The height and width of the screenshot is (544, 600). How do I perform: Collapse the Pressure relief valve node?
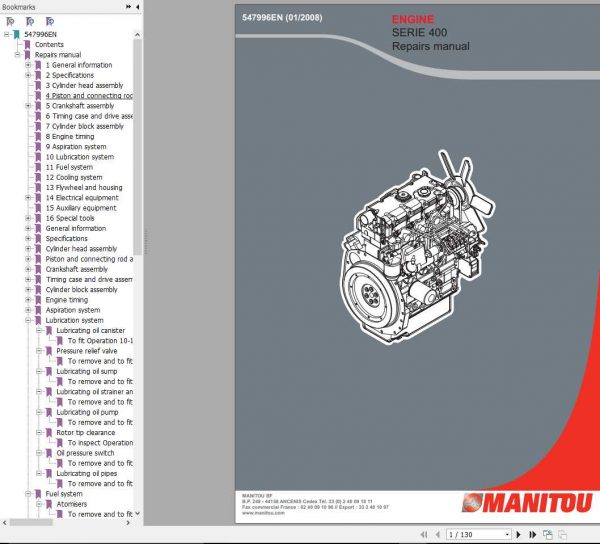tap(39, 351)
